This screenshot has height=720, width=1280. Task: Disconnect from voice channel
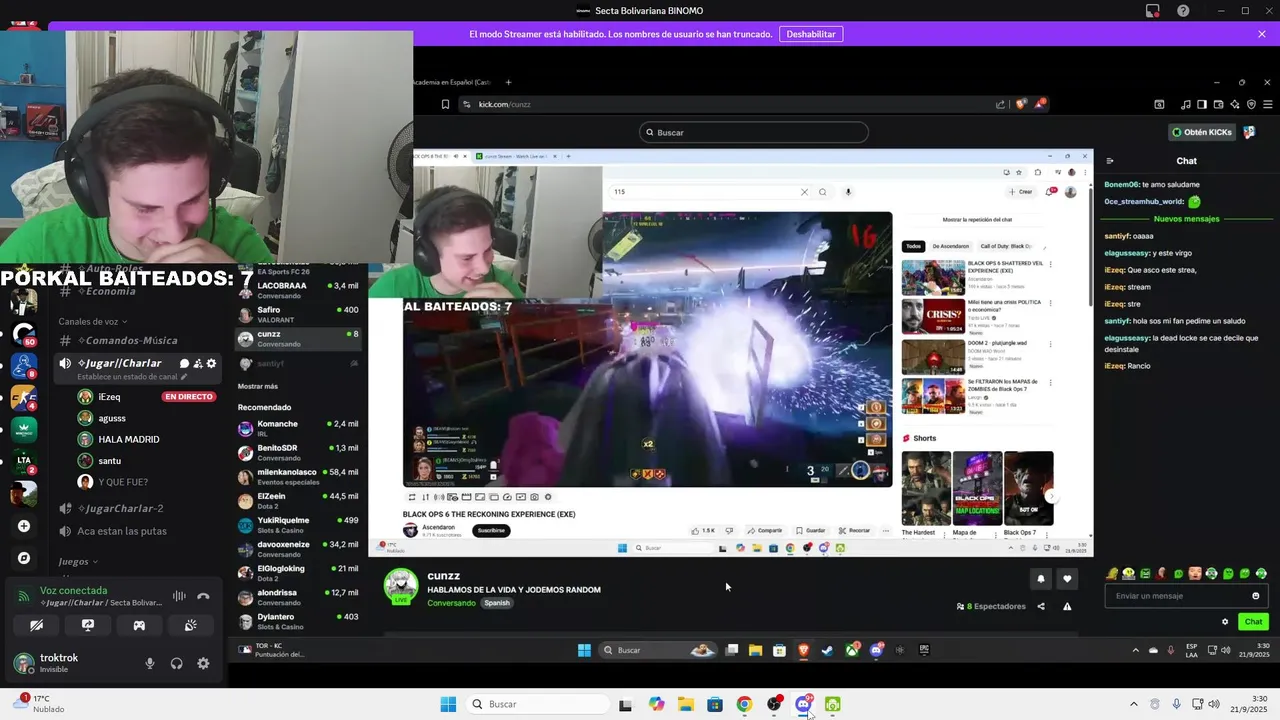203,596
